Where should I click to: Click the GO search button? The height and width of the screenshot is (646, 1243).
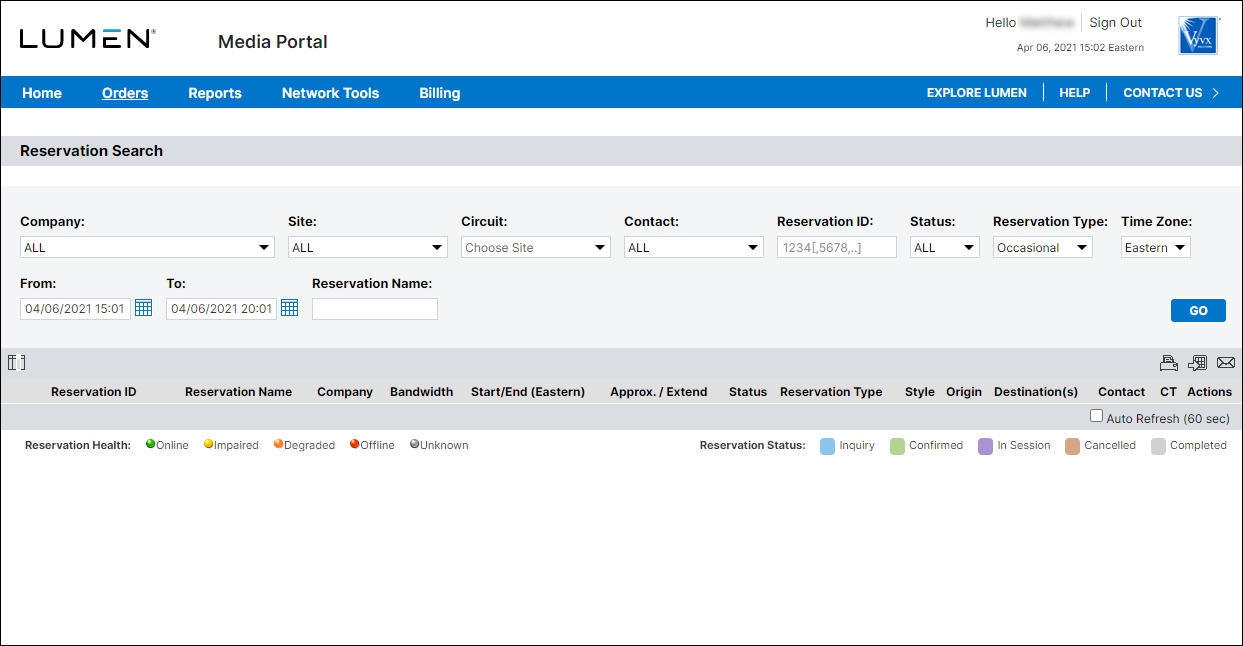[x=1198, y=311]
